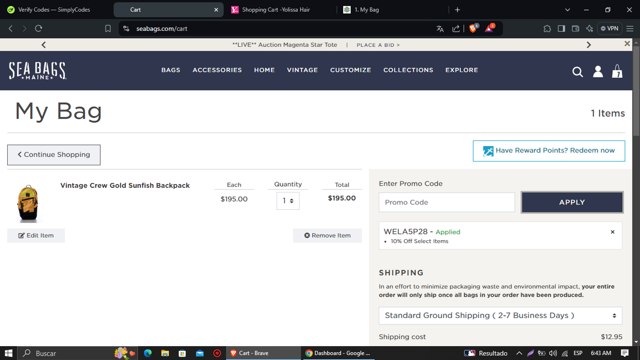
Task: Bookmark this page with the bookmark icon
Action: (x=108, y=29)
